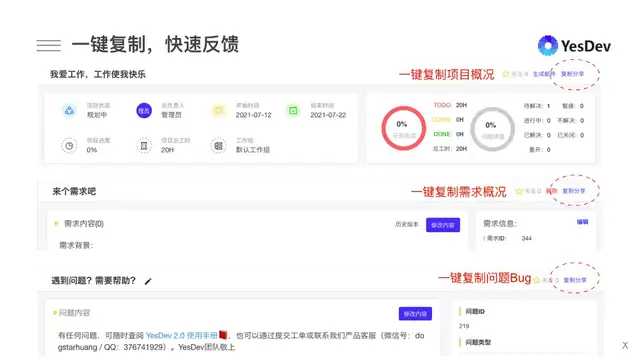The height and width of the screenshot is (360, 640).
Task: Click the work group value 默认工作组
Action: pyautogui.click(x=253, y=150)
